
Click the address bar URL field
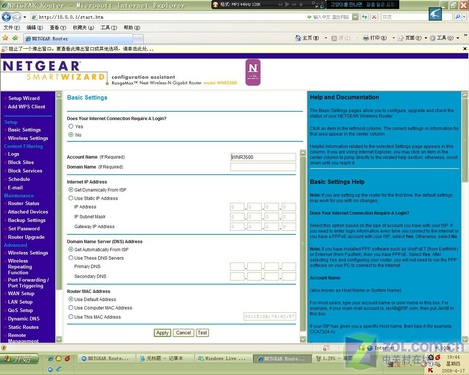167,17
